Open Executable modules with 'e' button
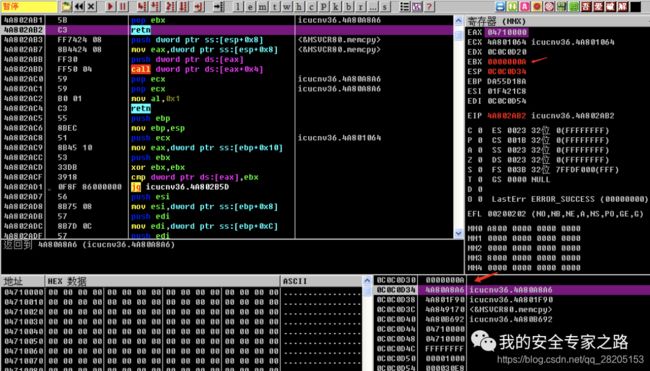The image size is (650, 371). click(250, 6)
